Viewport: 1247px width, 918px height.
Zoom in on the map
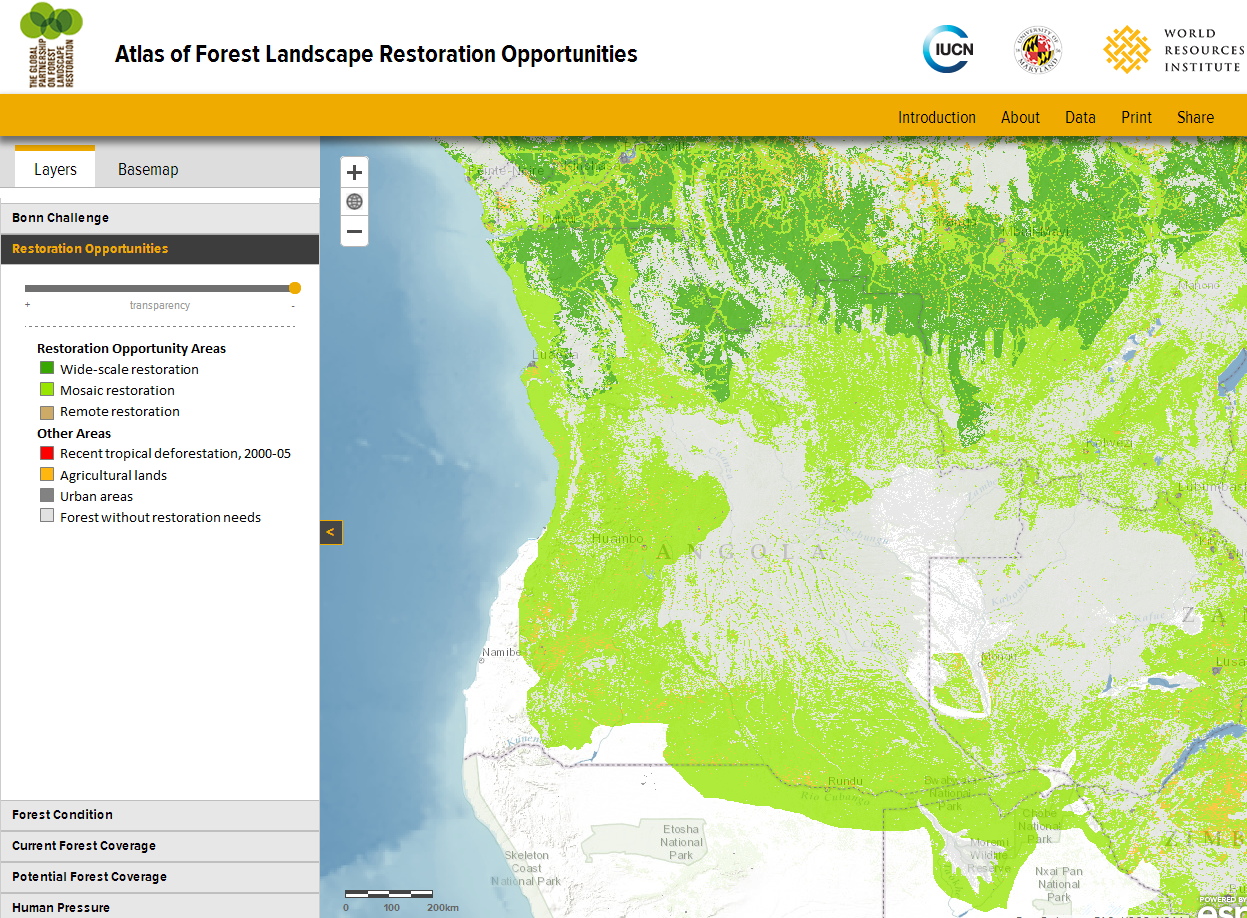[x=354, y=171]
